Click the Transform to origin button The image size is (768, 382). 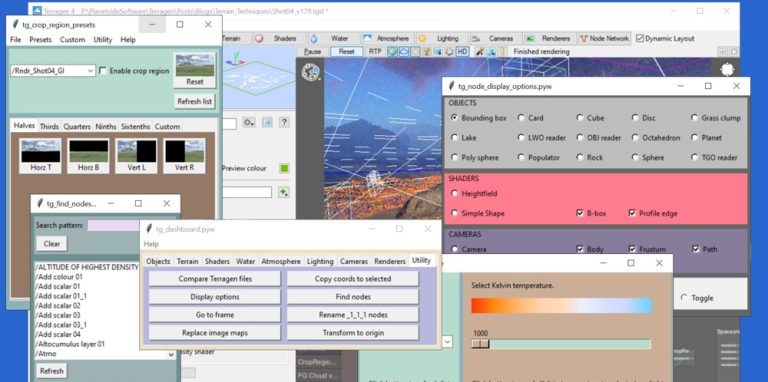coord(353,333)
